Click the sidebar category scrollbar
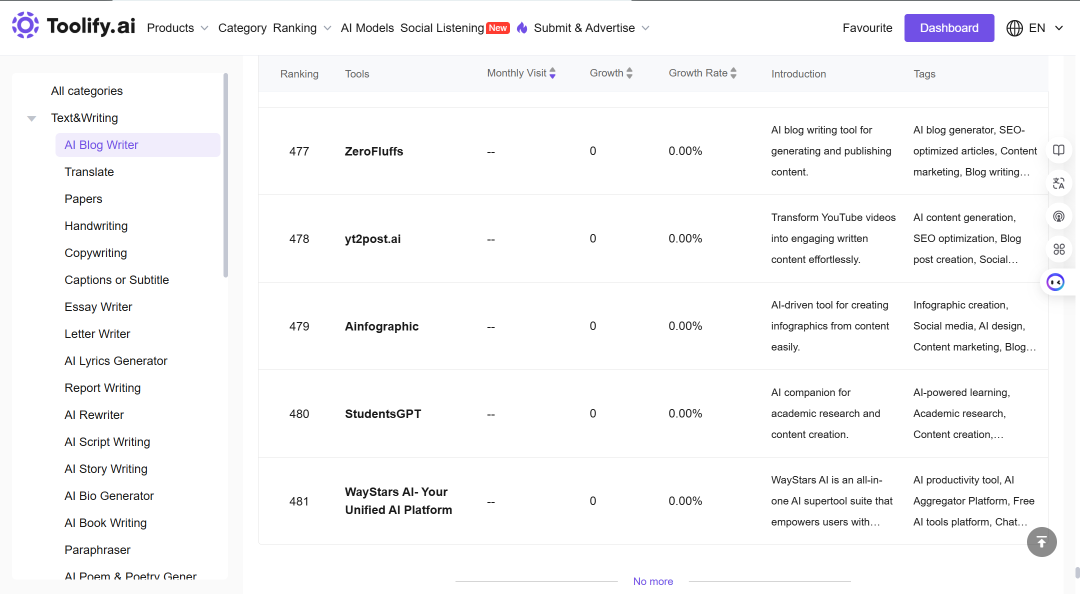The height and width of the screenshot is (594, 1080). 225,175
